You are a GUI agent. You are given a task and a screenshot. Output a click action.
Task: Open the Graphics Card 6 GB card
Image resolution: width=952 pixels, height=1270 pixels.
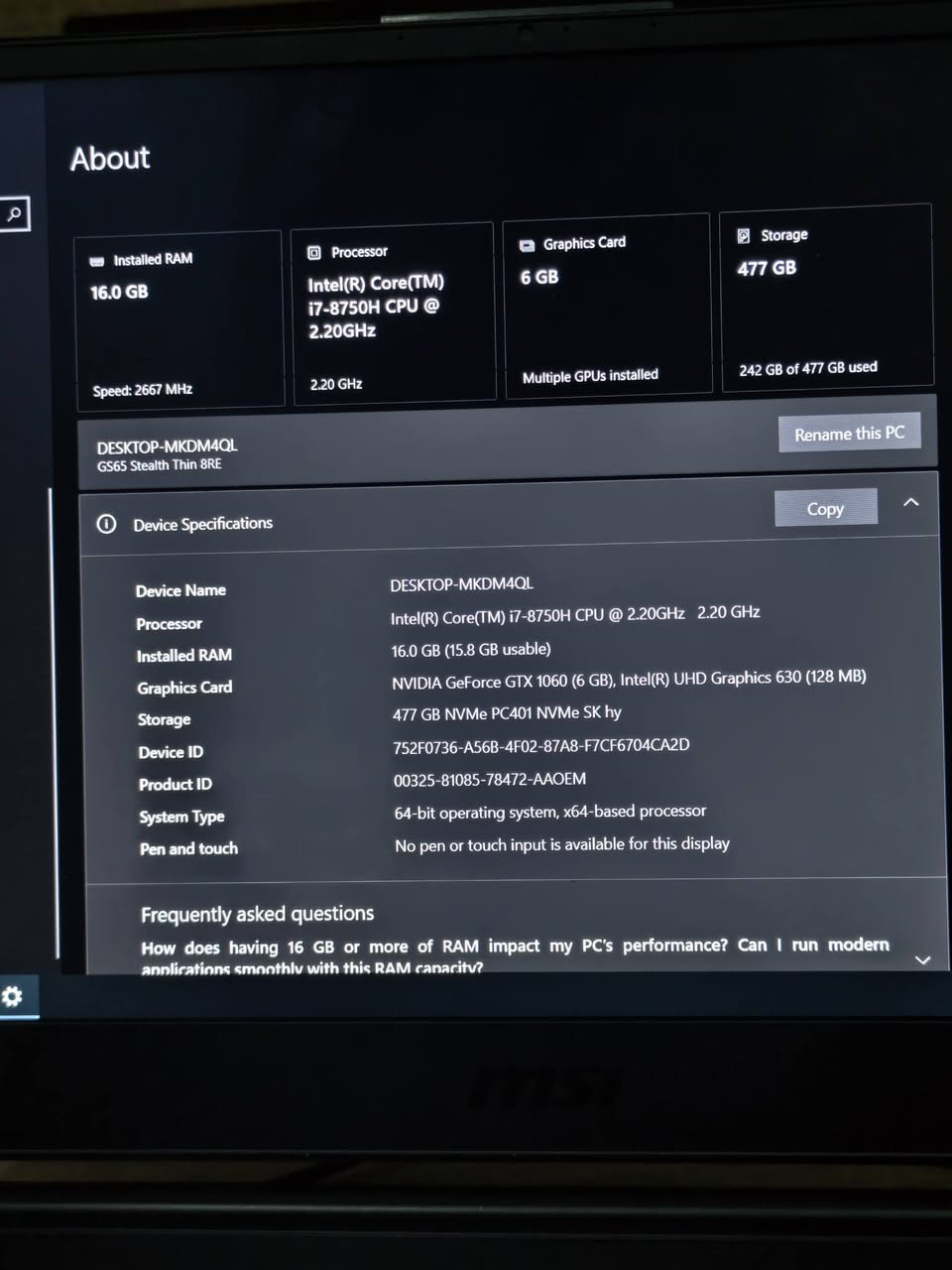click(608, 306)
